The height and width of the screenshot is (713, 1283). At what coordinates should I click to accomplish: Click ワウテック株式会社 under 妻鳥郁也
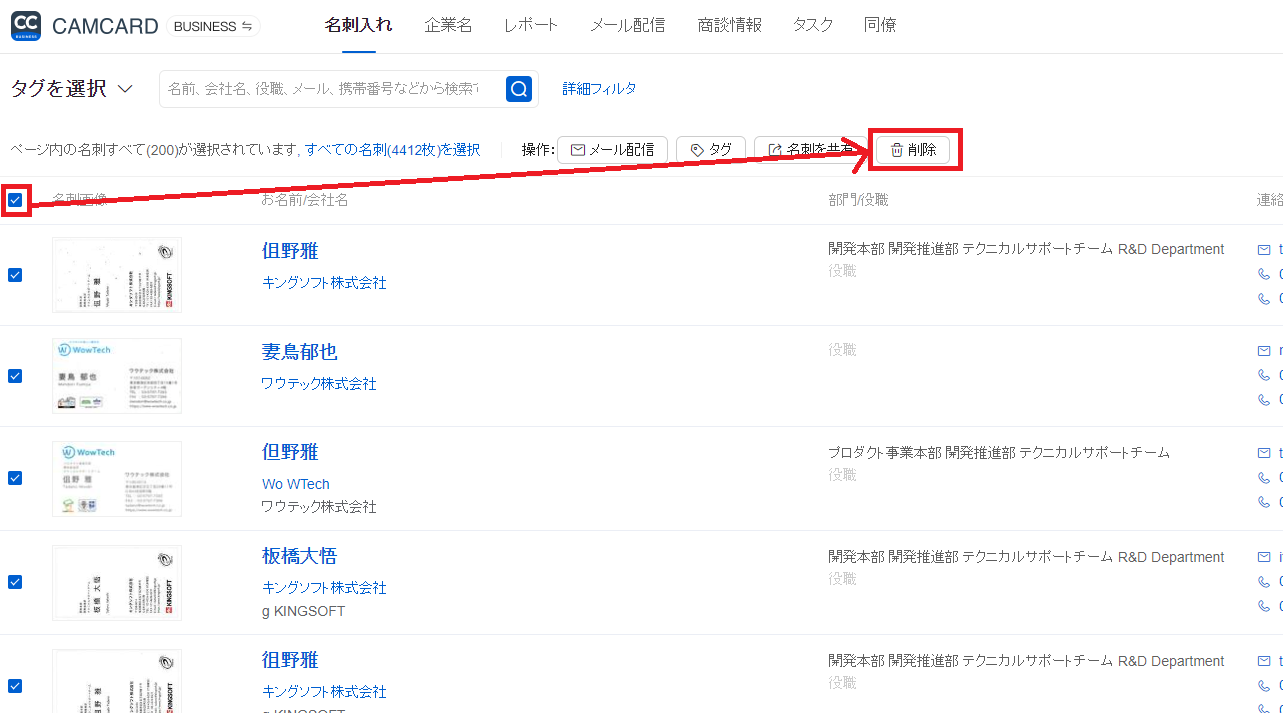(x=319, y=384)
